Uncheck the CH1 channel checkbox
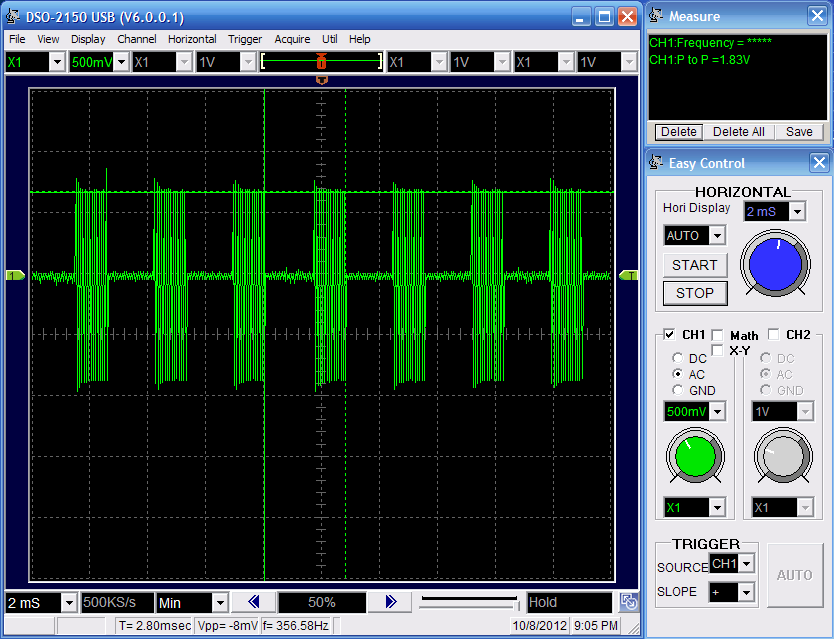Image resolution: width=834 pixels, height=639 pixels. tap(670, 335)
